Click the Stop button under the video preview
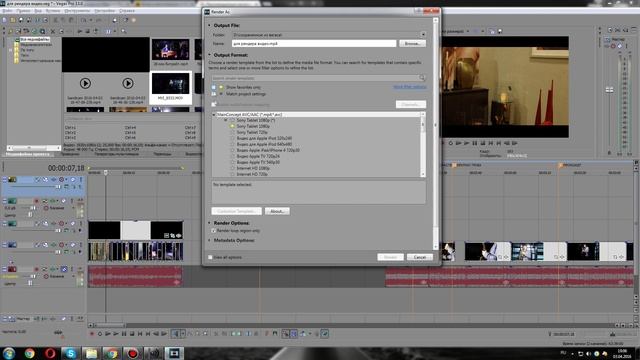Screen dimensions: 640x360 click(483, 143)
